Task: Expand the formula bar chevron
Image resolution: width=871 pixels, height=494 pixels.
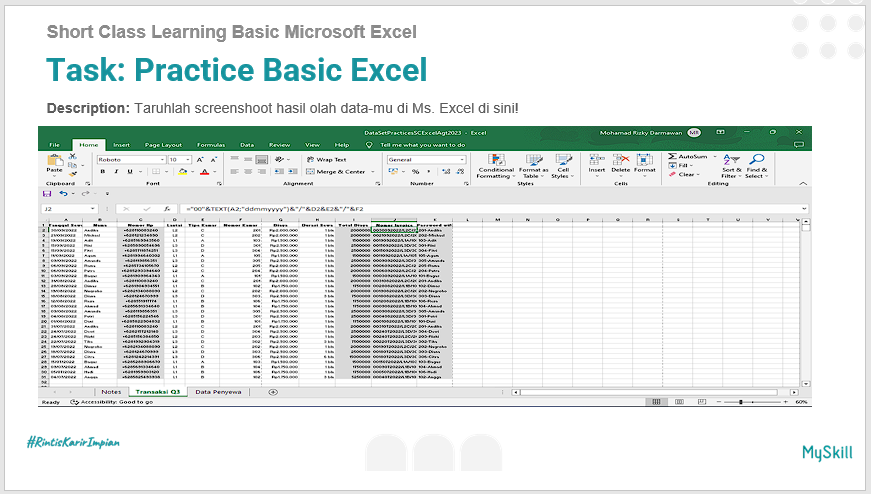Action: [804, 209]
